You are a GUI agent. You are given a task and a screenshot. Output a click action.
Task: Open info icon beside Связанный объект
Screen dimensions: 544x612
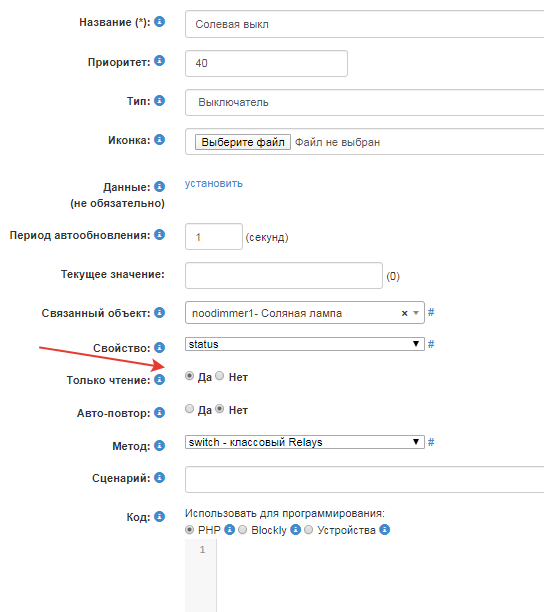[x=159, y=313]
